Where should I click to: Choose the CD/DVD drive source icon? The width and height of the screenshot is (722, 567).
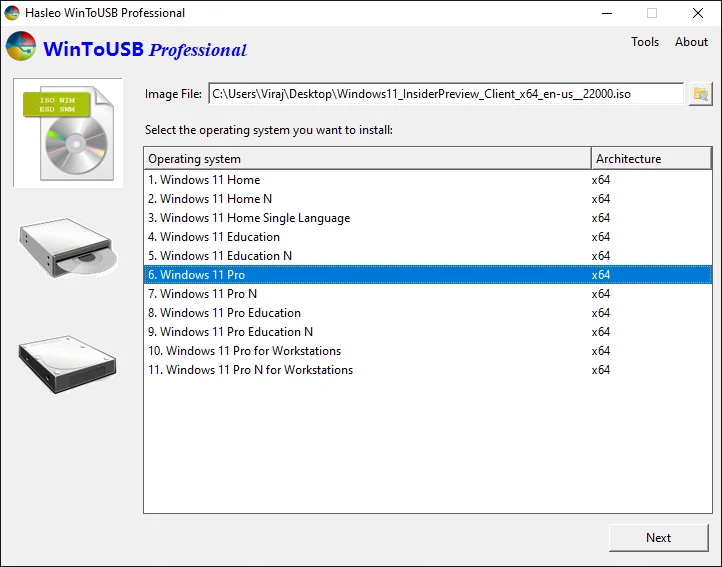pos(68,247)
